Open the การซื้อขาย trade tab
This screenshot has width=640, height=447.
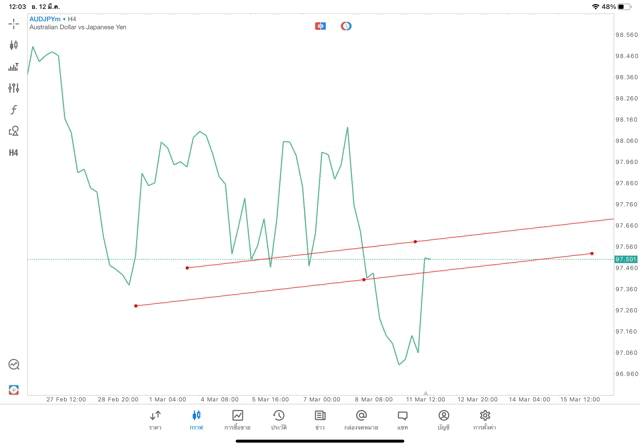237,420
